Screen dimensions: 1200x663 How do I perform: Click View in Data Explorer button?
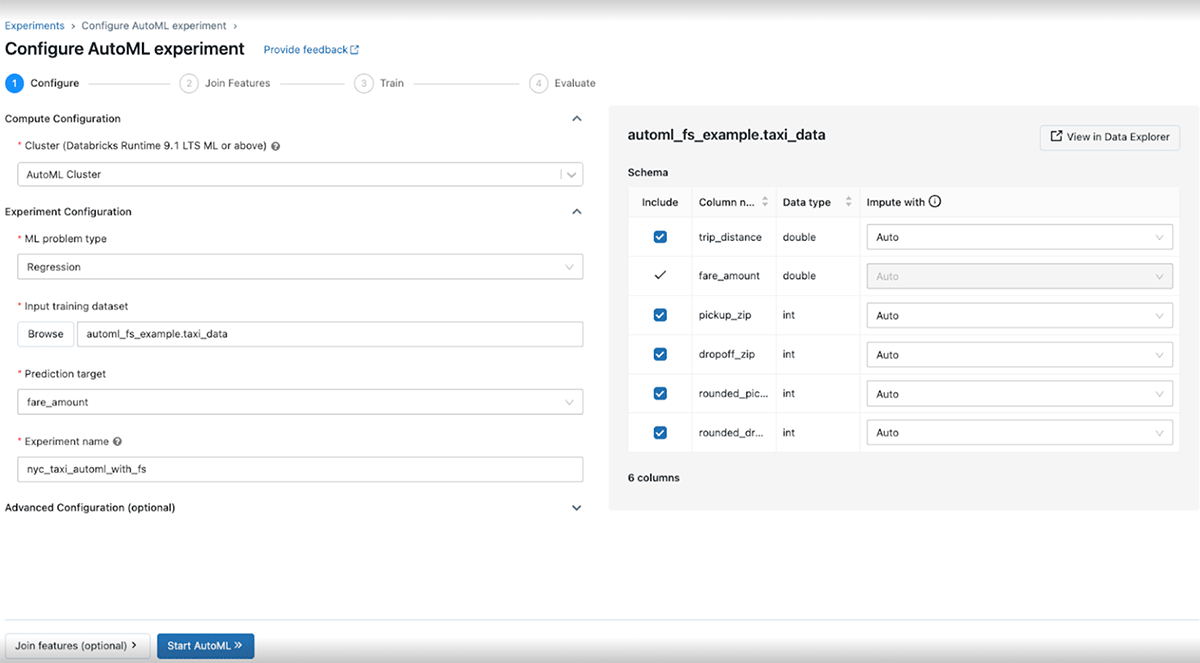(x=1110, y=137)
